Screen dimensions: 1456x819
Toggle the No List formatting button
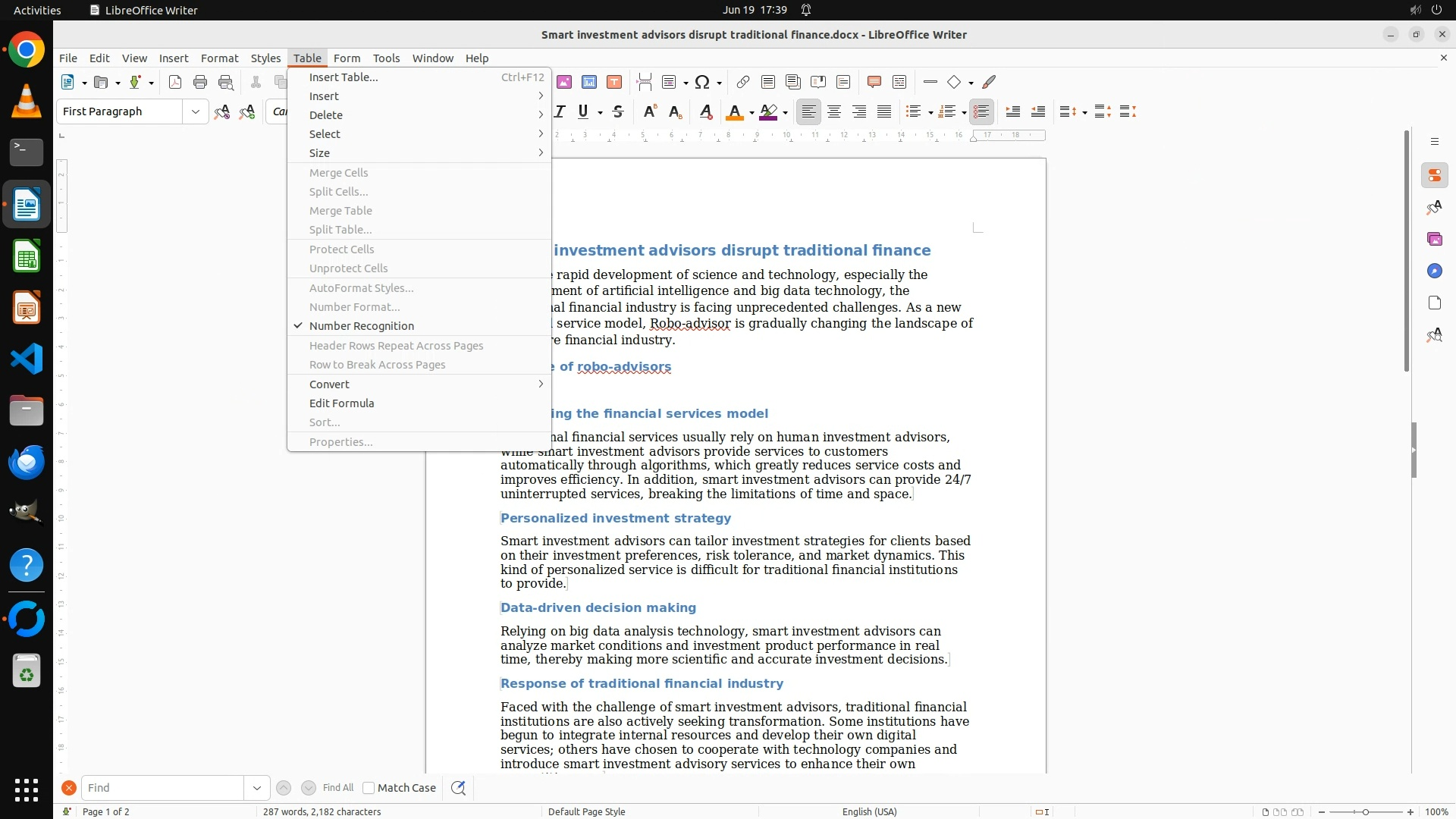click(x=981, y=112)
